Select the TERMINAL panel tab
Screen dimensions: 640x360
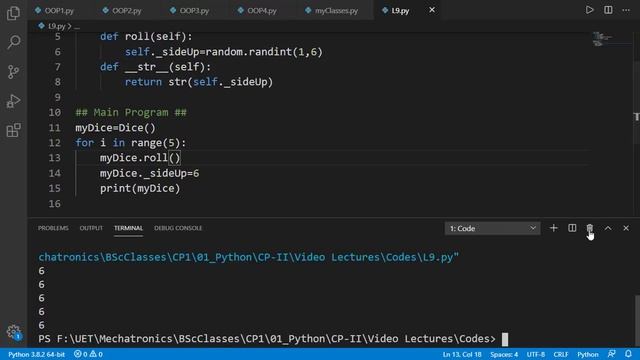[128, 228]
